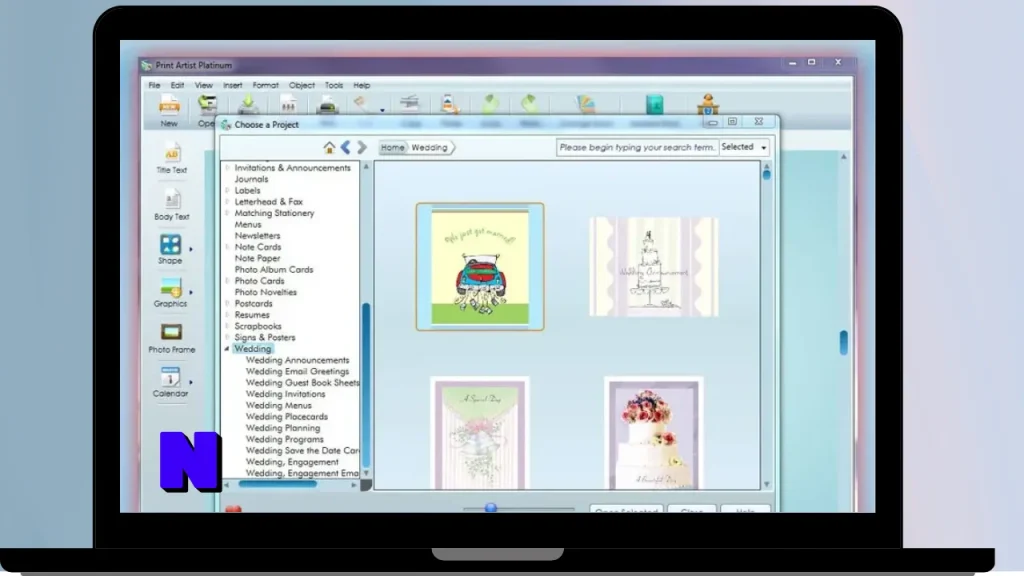Open the Insert menu
1024x576 pixels.
232,85
